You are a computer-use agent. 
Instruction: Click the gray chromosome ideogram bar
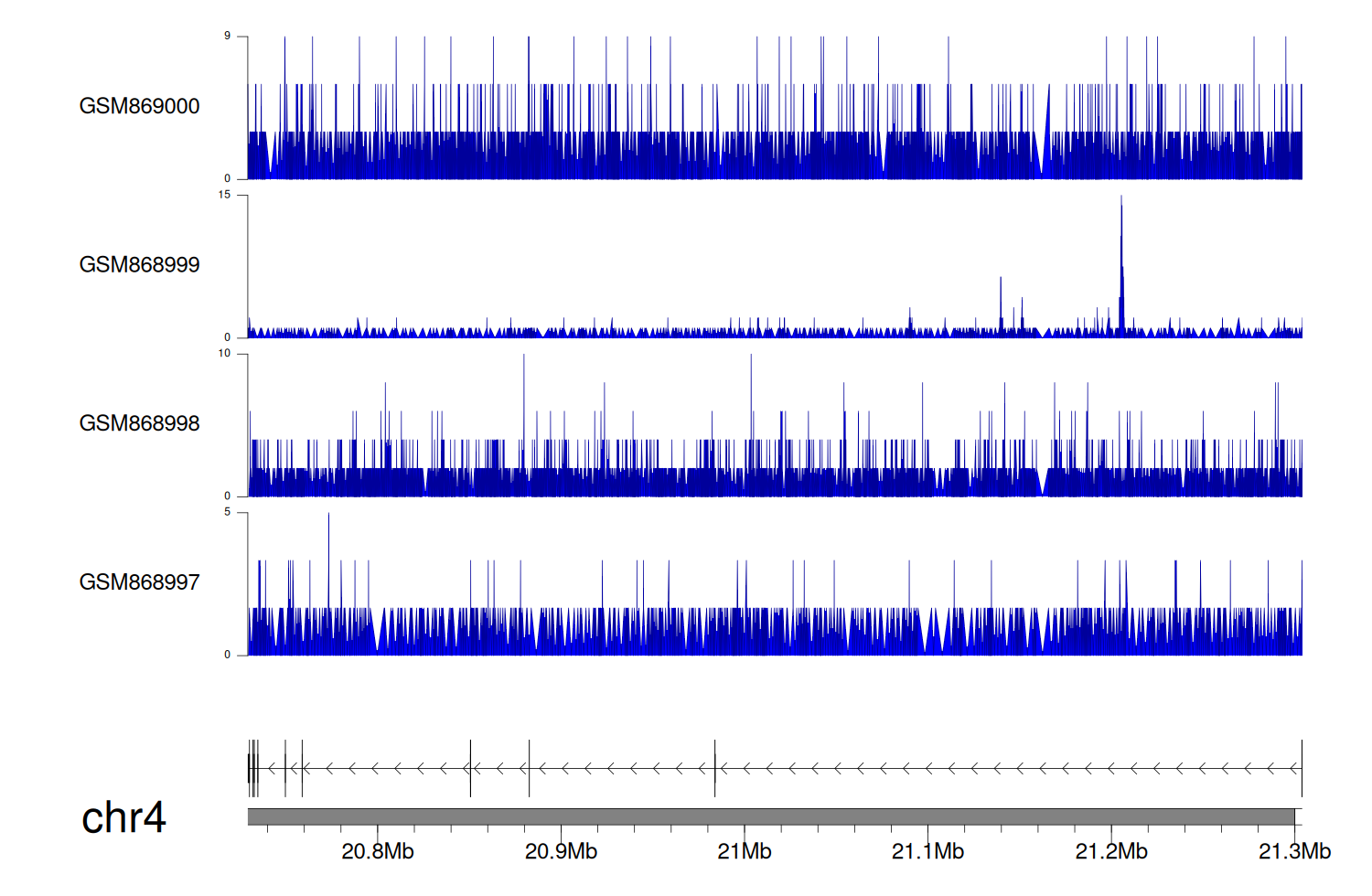click(x=771, y=816)
